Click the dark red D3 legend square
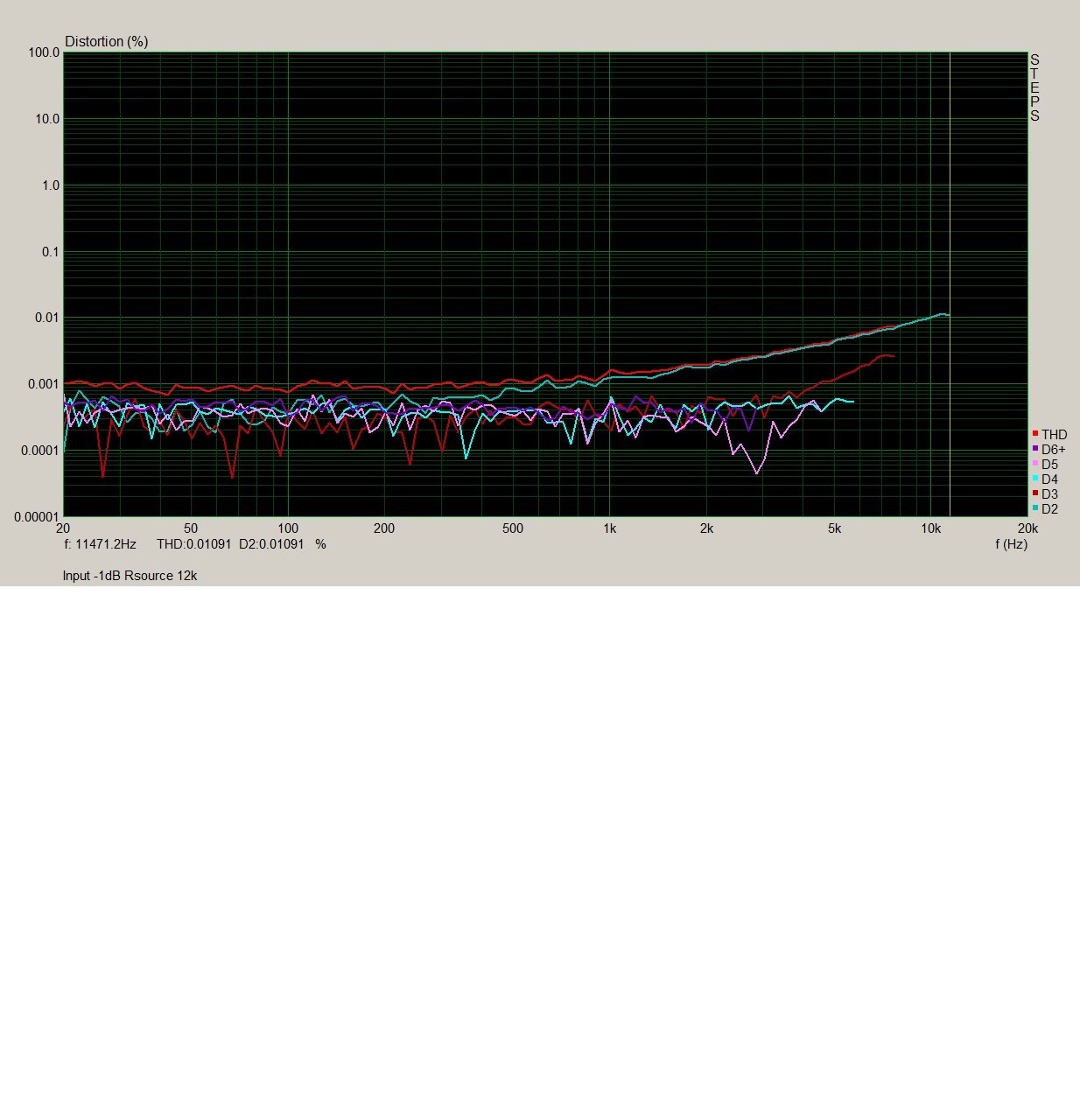The width and height of the screenshot is (1080, 1120). 1035,493
